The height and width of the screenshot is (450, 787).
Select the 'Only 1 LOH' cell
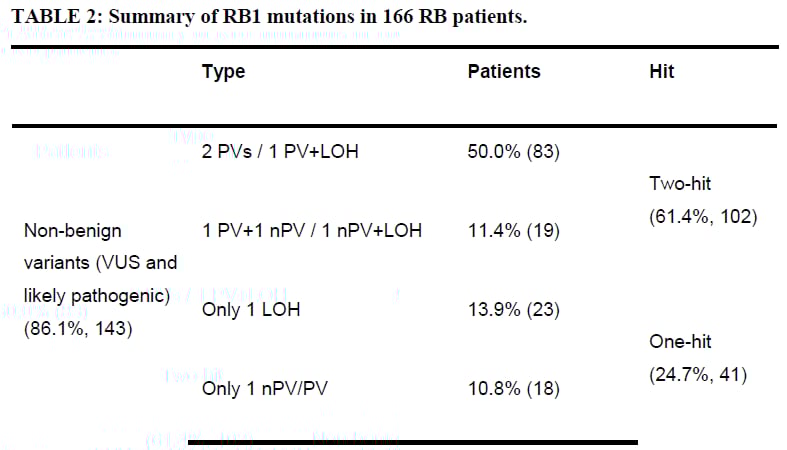pyautogui.click(x=251, y=310)
